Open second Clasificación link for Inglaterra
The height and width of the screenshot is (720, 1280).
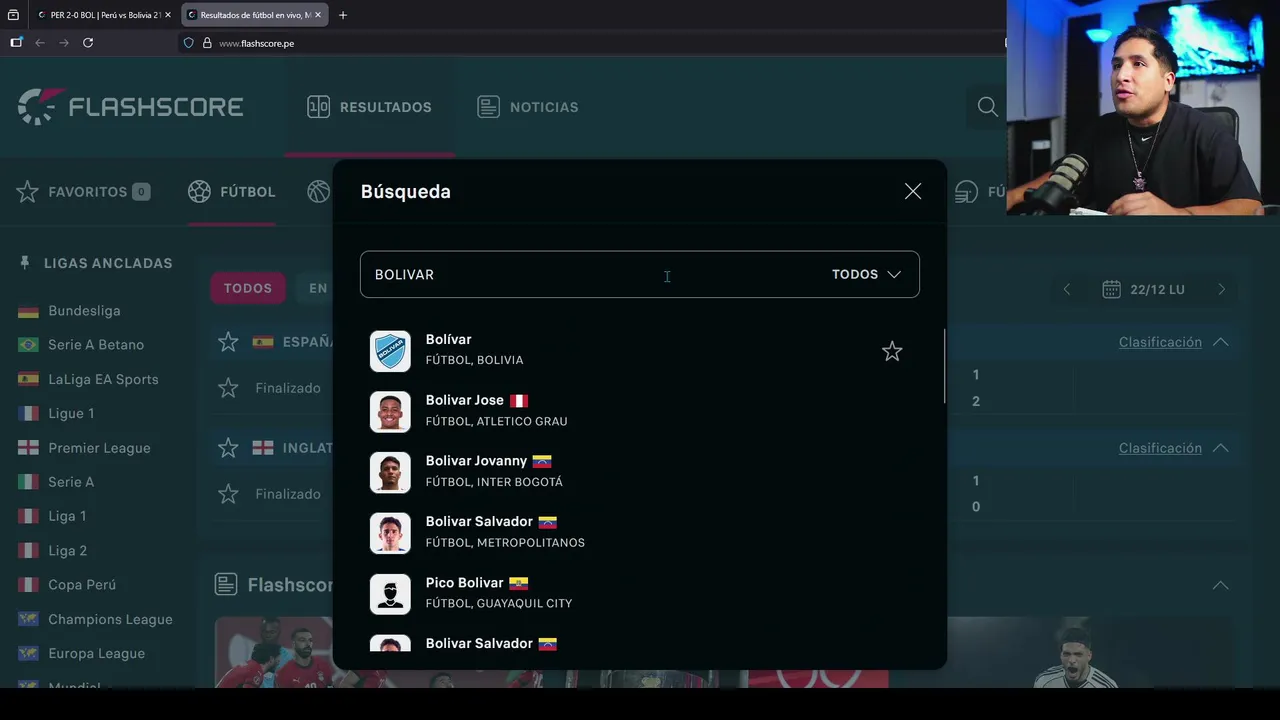click(1160, 448)
